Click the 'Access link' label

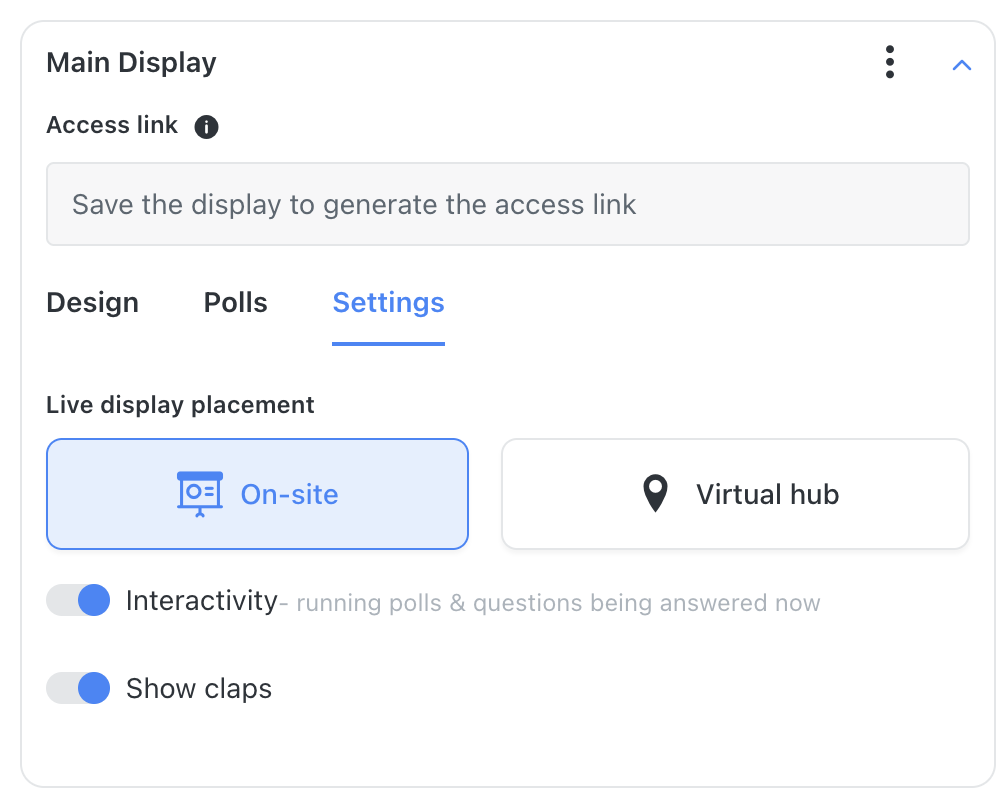[x=112, y=125]
